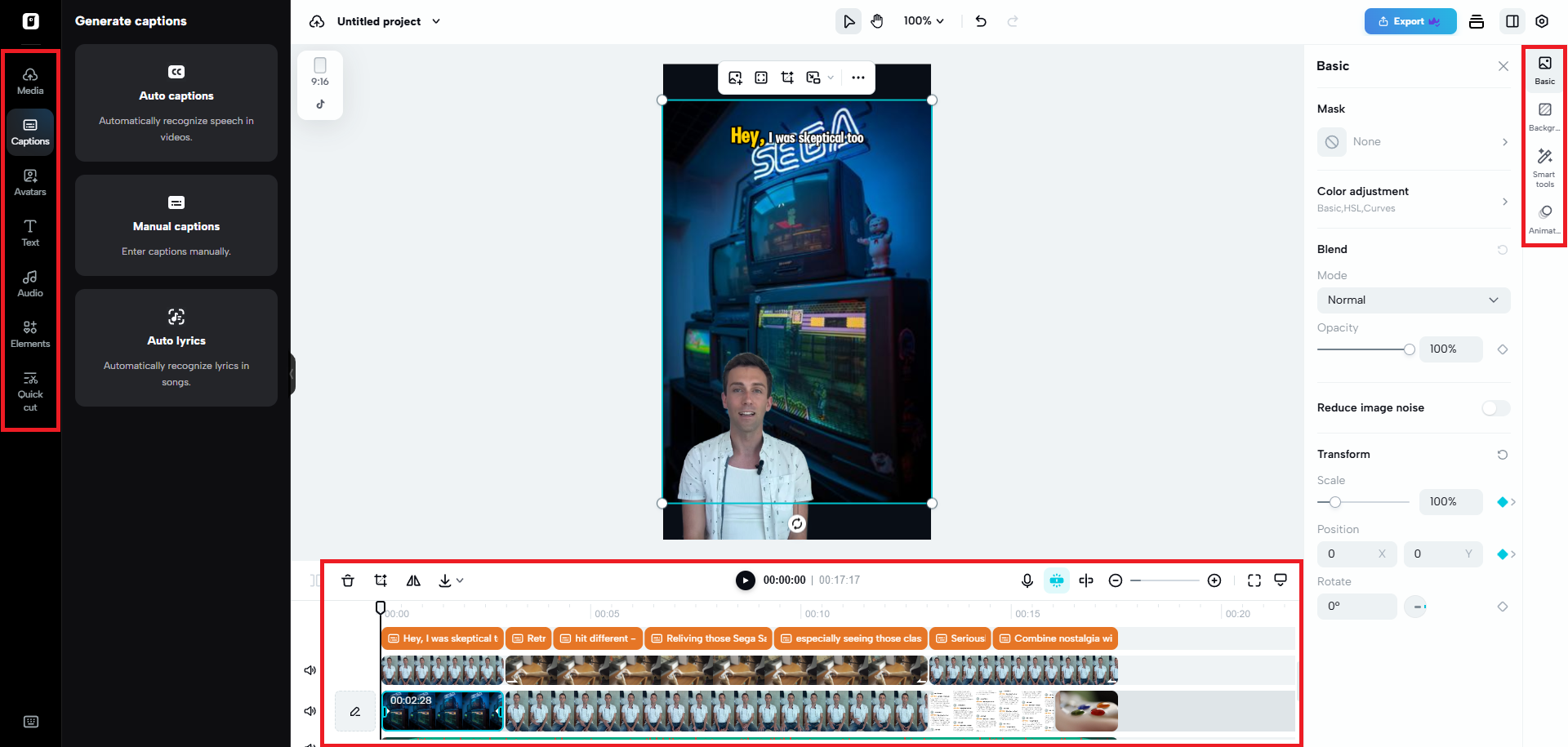The width and height of the screenshot is (1568, 747).
Task: Delete the selected clip using the trash icon
Action: point(348,580)
